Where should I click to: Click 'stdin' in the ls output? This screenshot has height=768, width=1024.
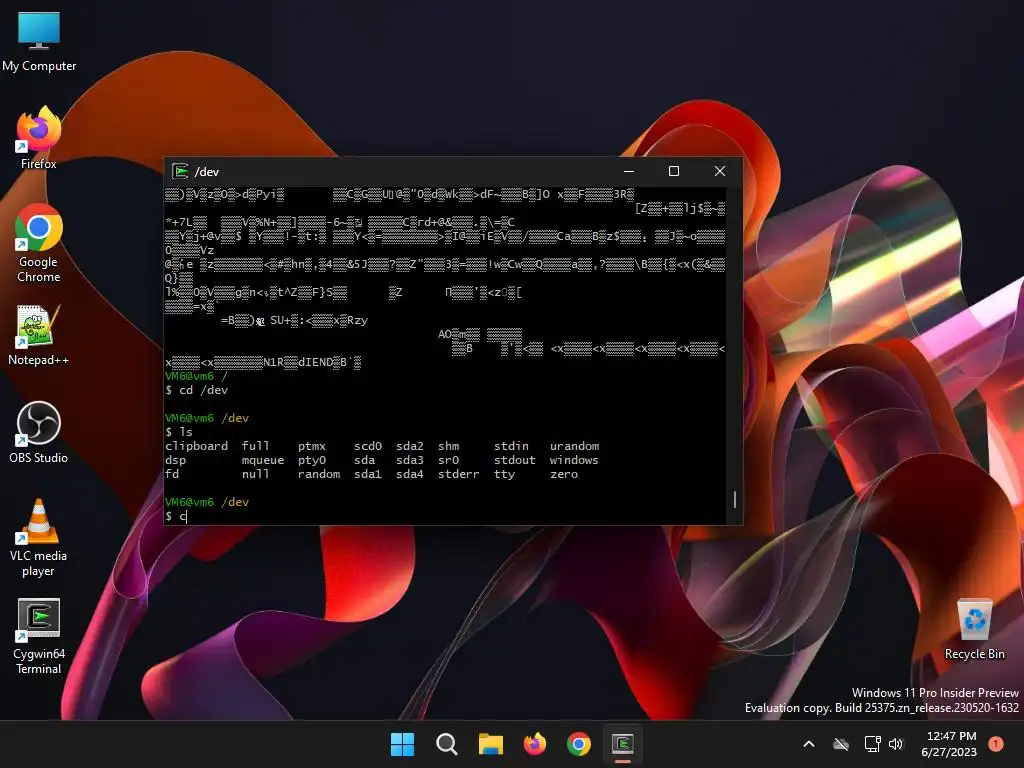coord(511,446)
